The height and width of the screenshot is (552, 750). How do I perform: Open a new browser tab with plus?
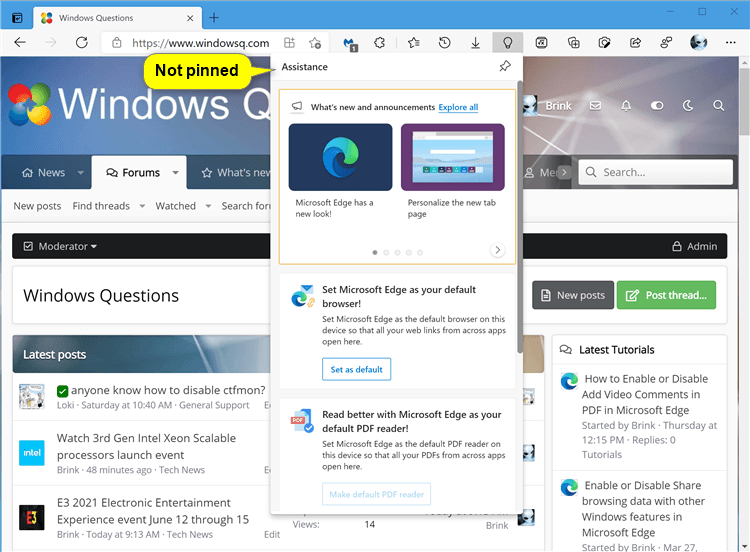214,18
